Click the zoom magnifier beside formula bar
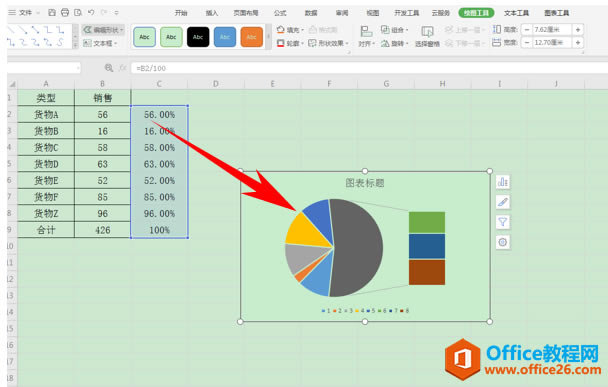The width and height of the screenshot is (608, 387). 109,68
